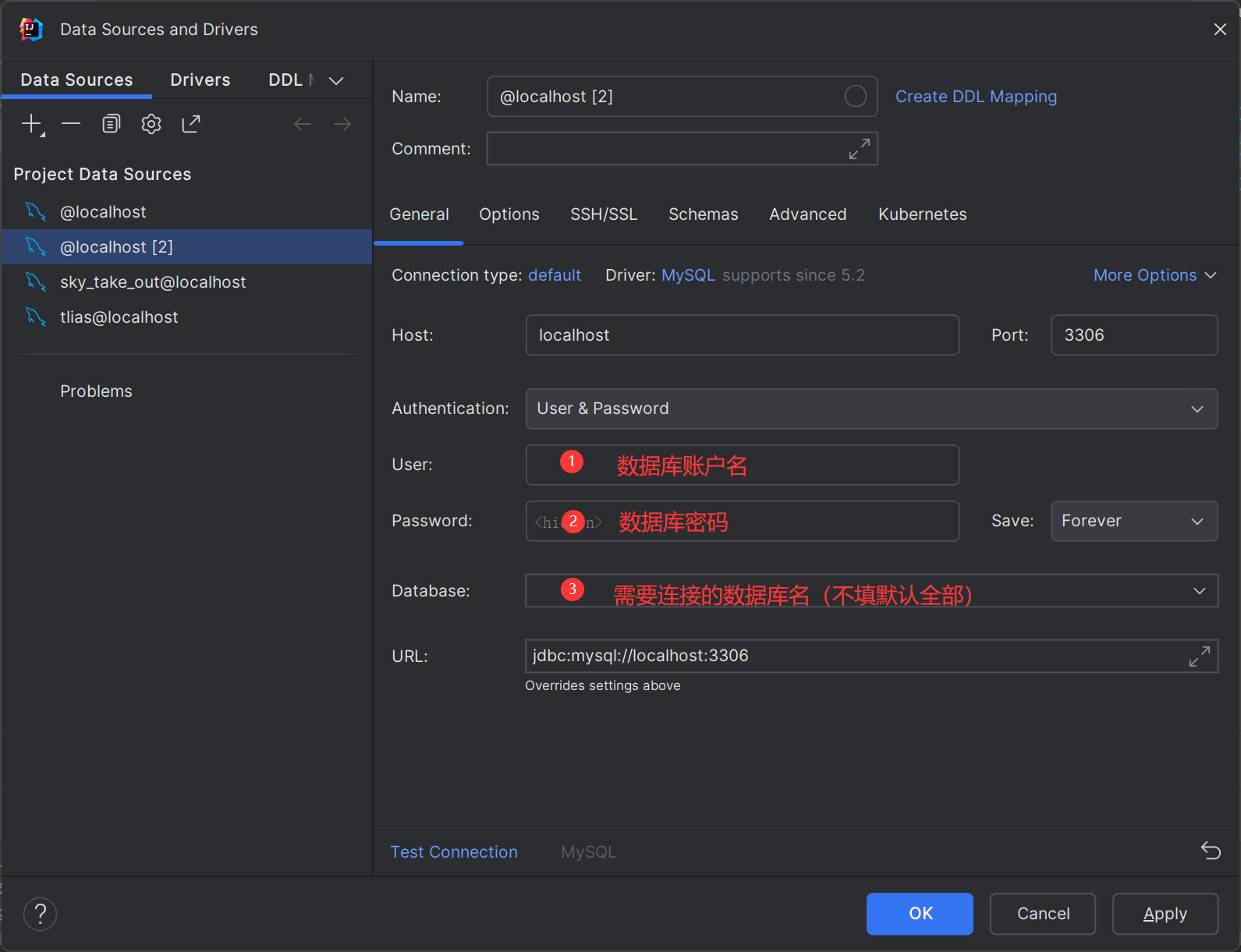Expand the Comment field editor
The height and width of the screenshot is (952, 1241).
860,148
